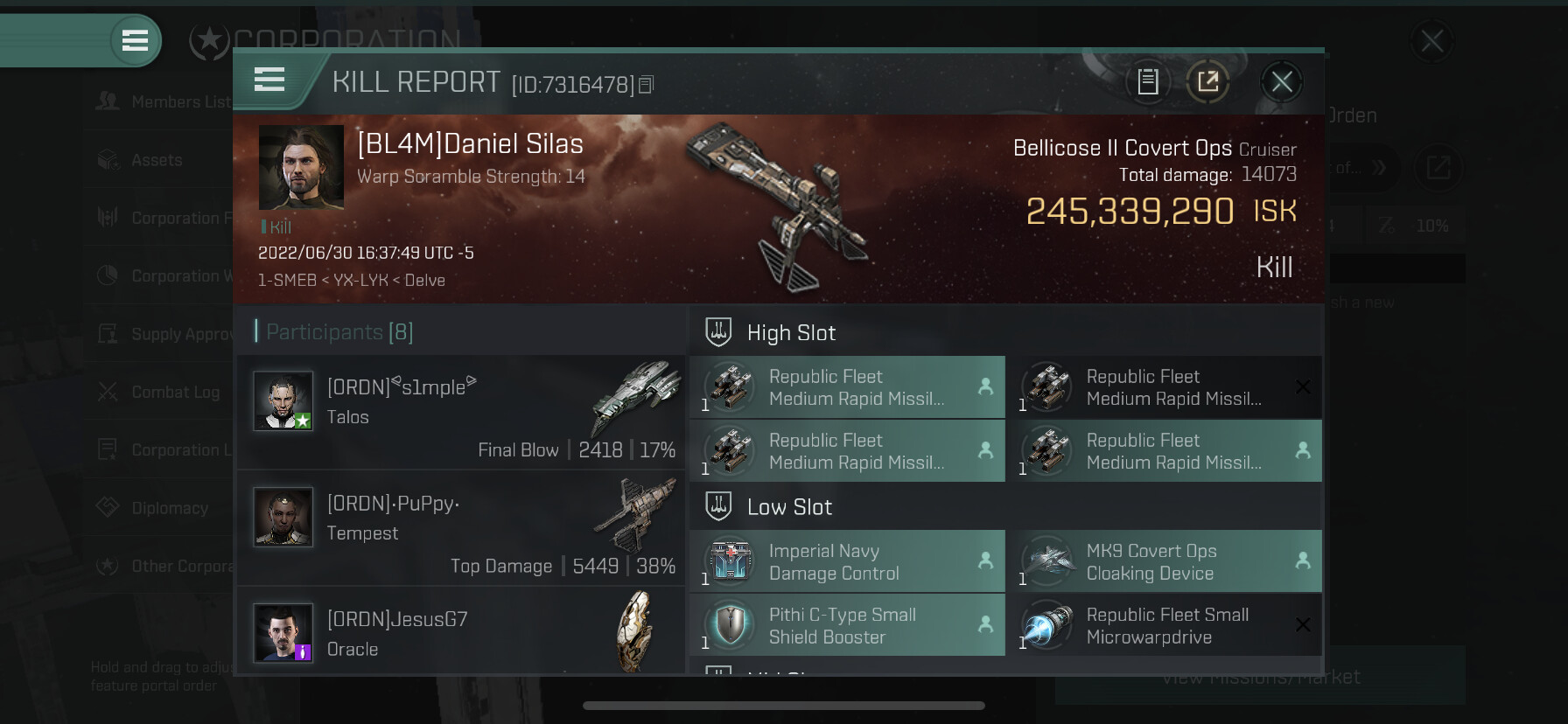Select PuPpy Tempest participant entry
This screenshot has width=1568, height=724.
pyautogui.click(x=461, y=528)
